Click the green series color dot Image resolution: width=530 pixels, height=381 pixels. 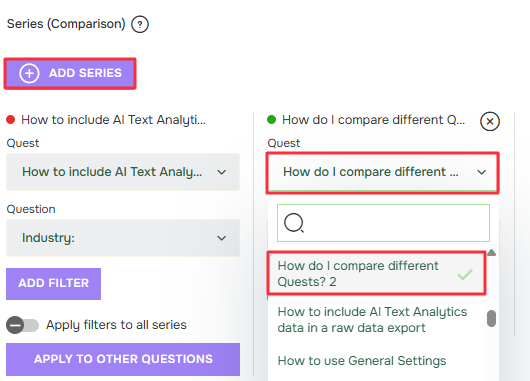271,120
